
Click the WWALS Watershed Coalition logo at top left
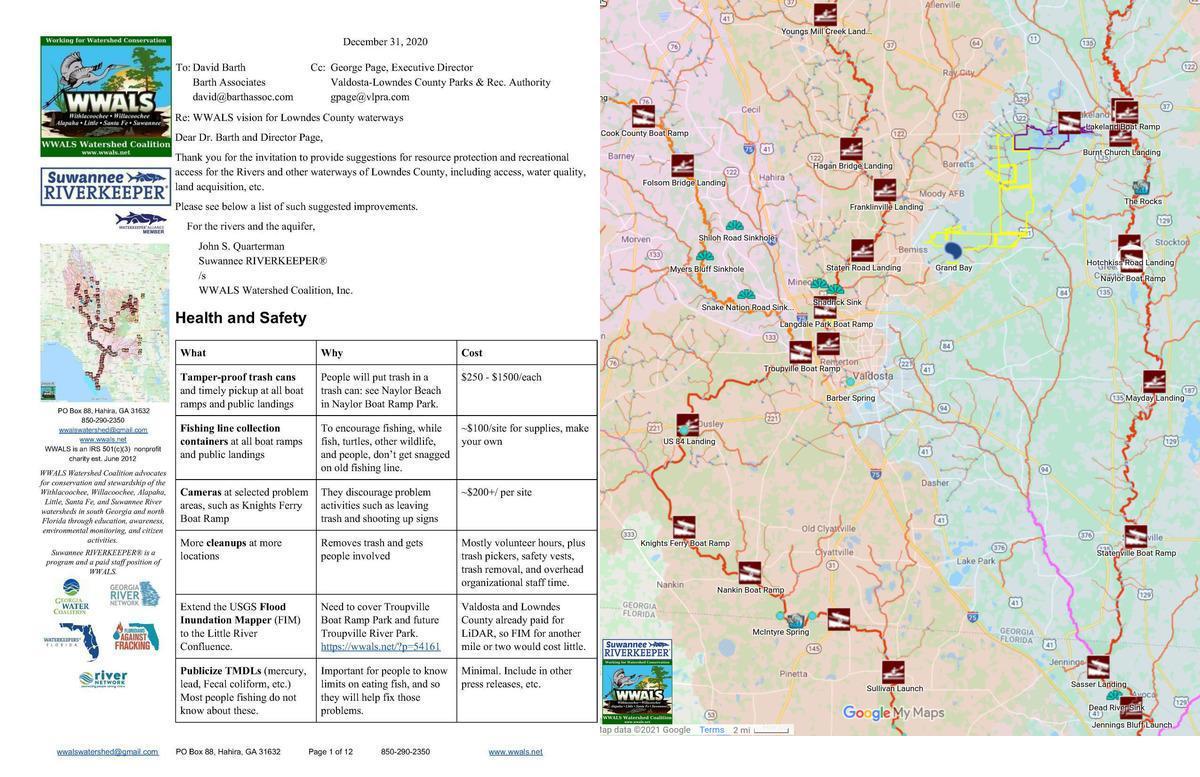point(106,96)
